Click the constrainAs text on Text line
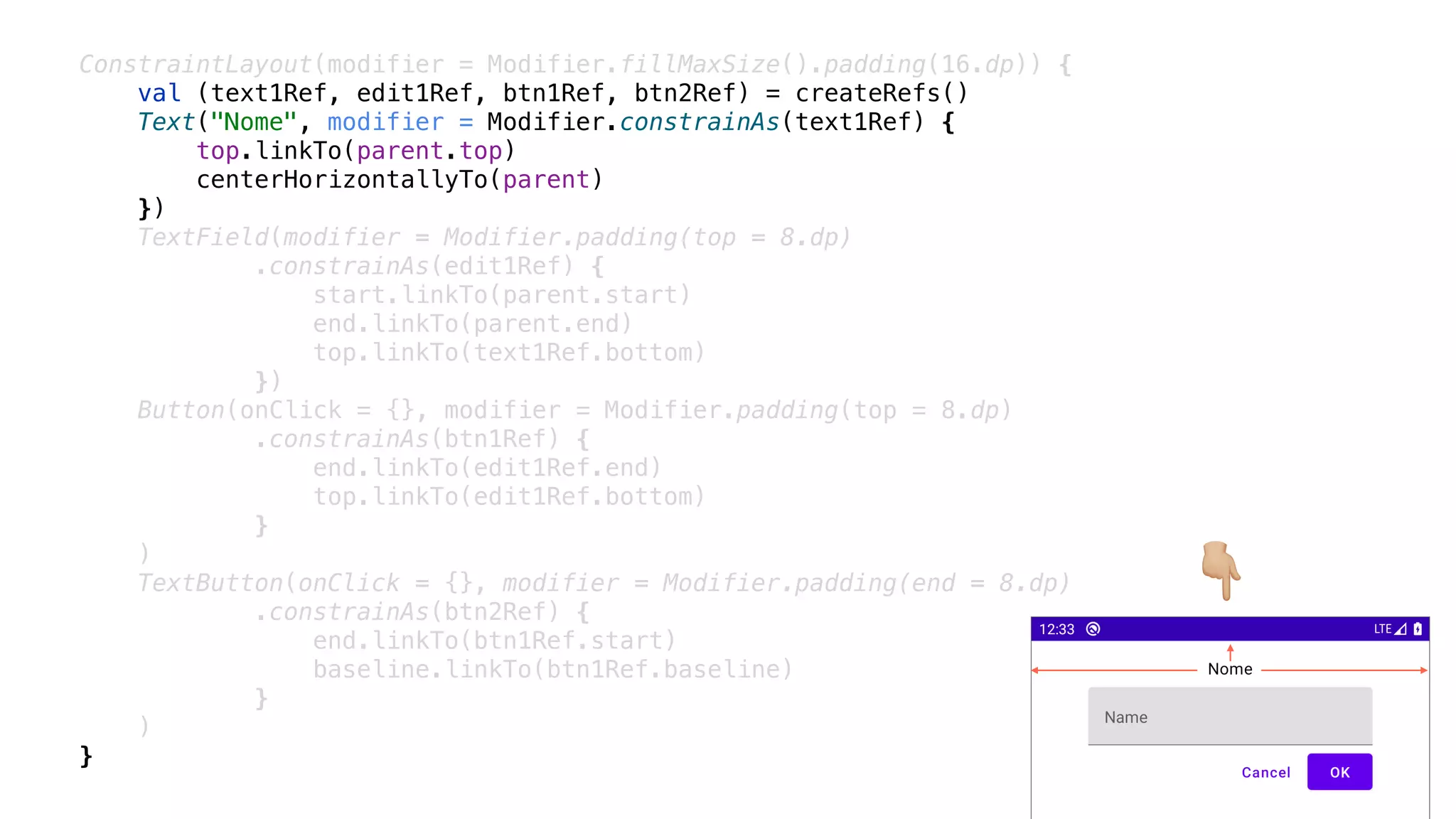This screenshot has width=1456, height=819. (x=700, y=122)
